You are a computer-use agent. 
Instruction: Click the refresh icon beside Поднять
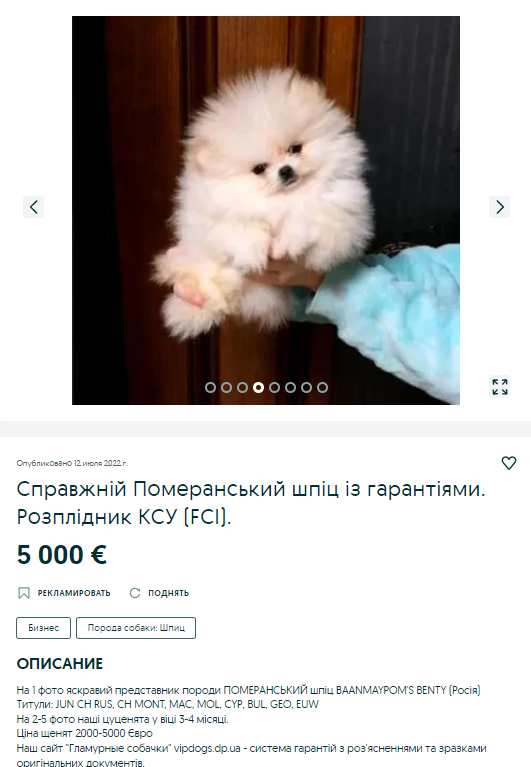(x=134, y=593)
